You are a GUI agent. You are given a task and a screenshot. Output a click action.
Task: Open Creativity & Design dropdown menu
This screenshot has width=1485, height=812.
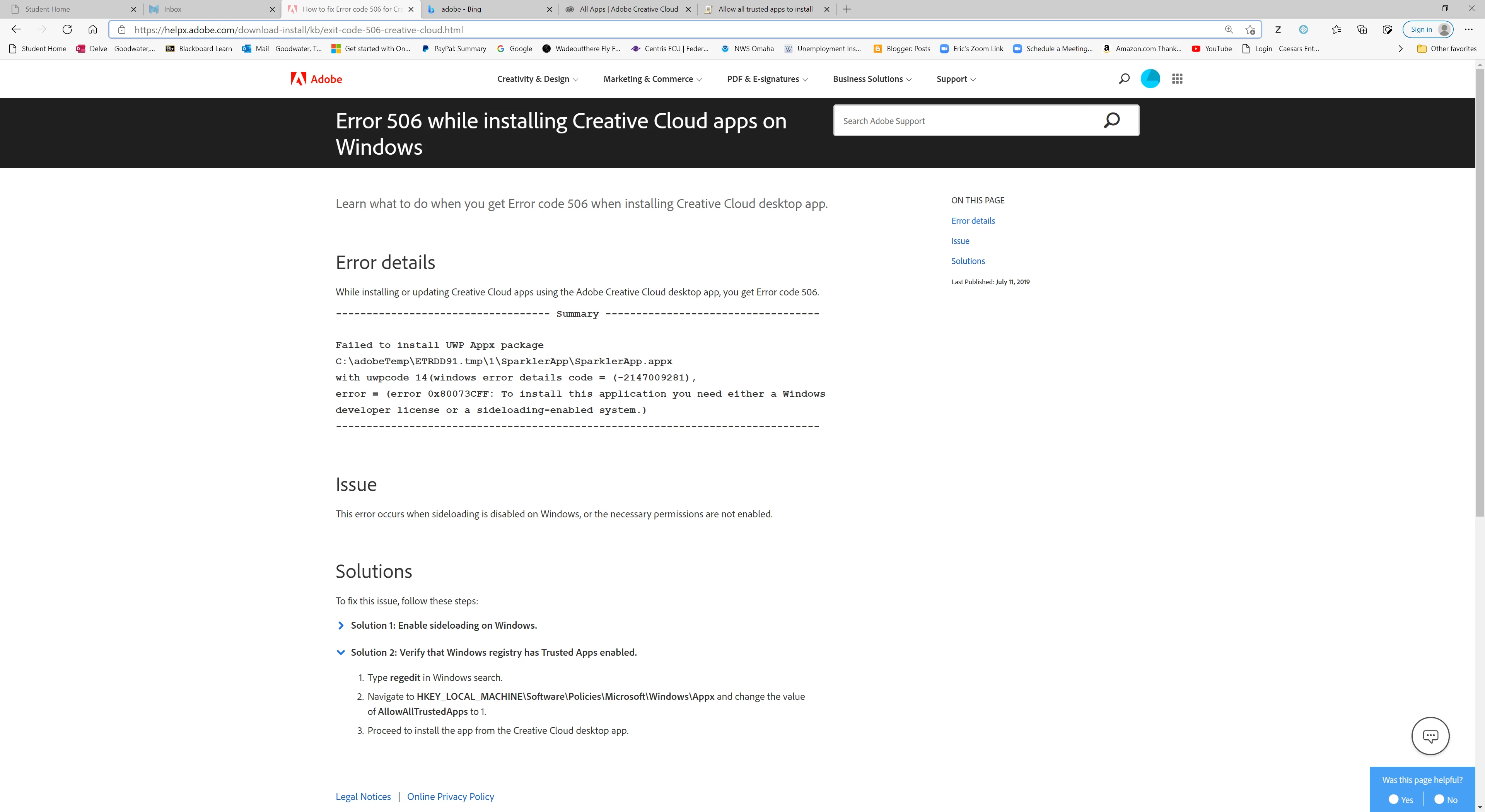tap(537, 79)
